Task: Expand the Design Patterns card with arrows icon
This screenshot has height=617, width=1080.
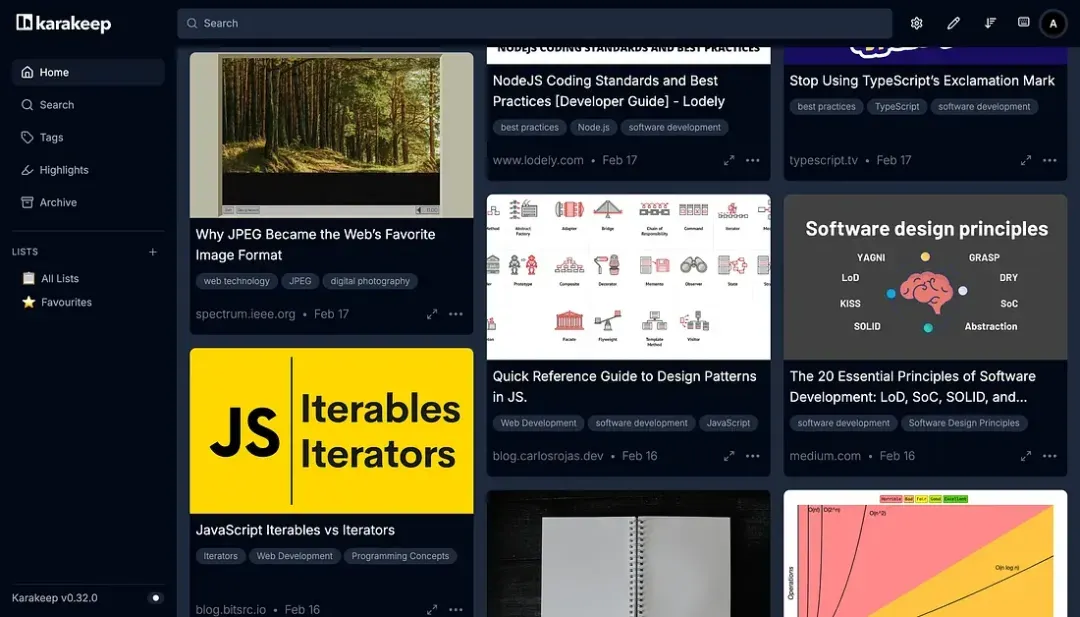Action: tap(729, 456)
